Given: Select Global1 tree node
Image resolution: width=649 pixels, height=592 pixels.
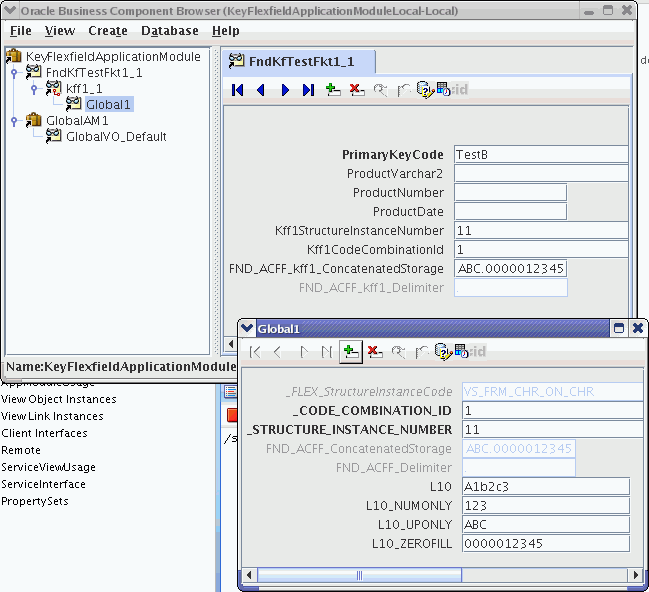Looking at the screenshot, I should 108,104.
